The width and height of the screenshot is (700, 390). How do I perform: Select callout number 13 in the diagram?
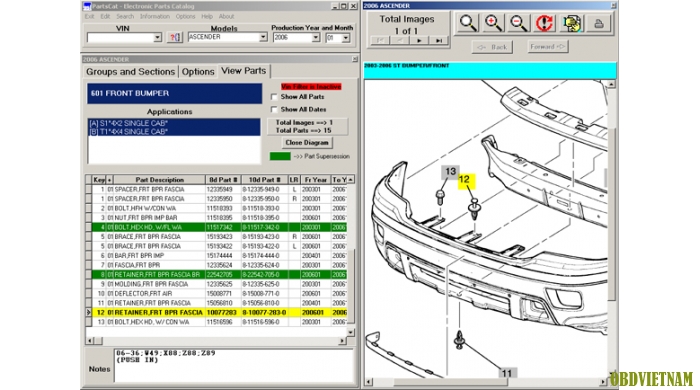point(450,172)
